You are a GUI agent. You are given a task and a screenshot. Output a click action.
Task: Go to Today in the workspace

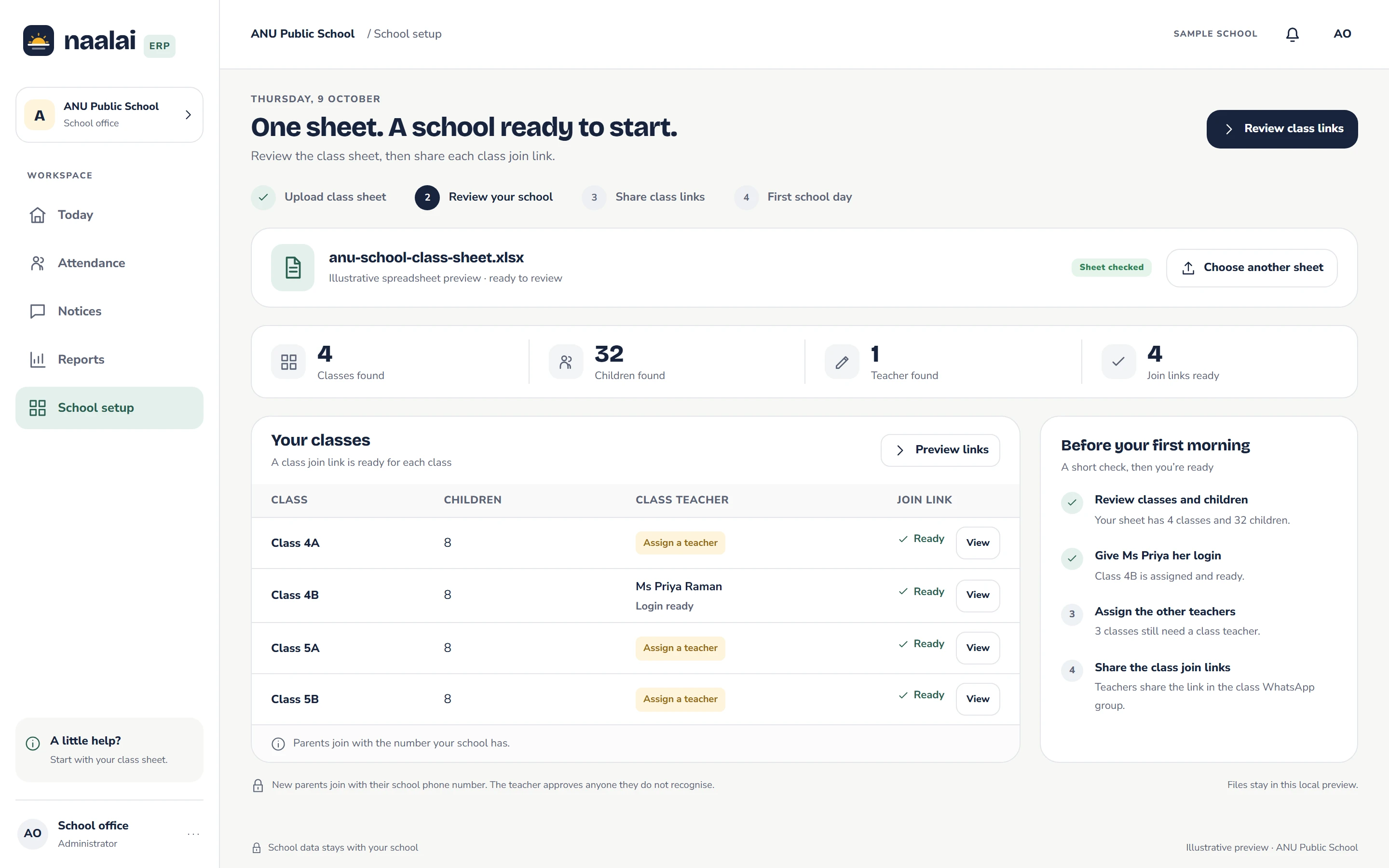click(x=109, y=215)
